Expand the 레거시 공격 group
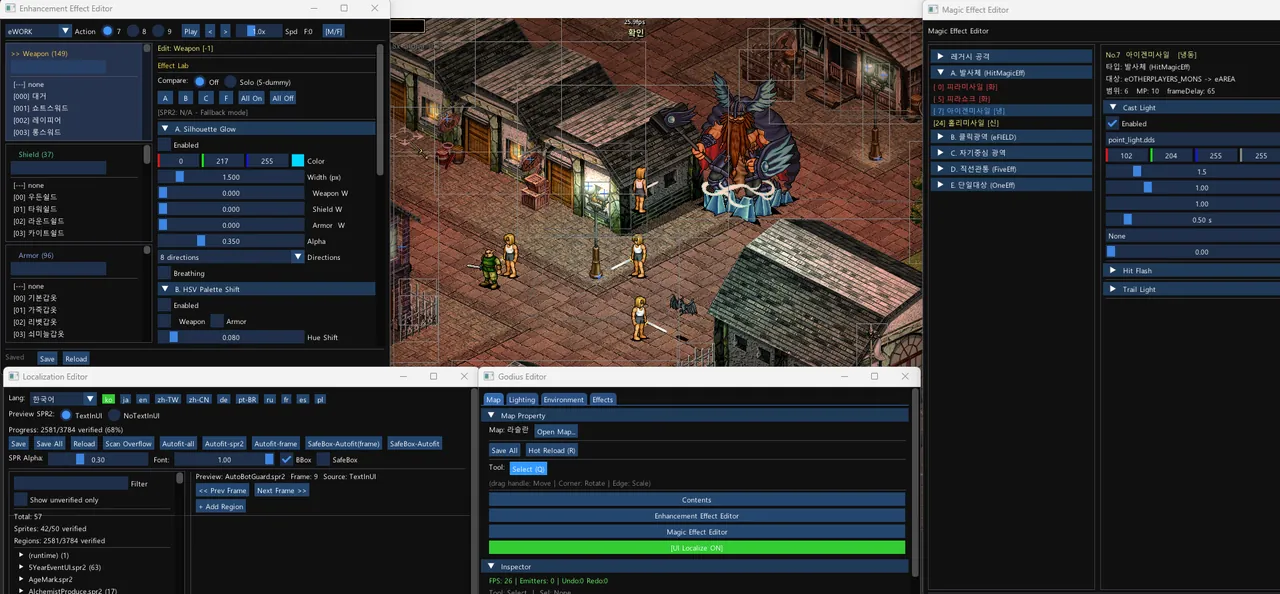The width and height of the screenshot is (1280, 594). [1011, 56]
